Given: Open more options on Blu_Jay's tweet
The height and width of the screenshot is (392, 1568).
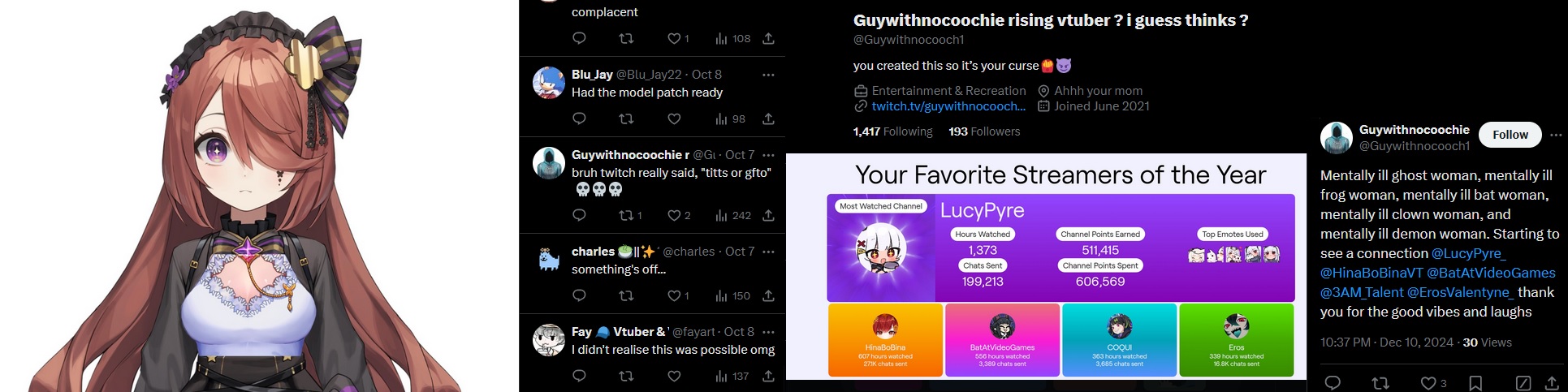Looking at the screenshot, I should tap(768, 75).
